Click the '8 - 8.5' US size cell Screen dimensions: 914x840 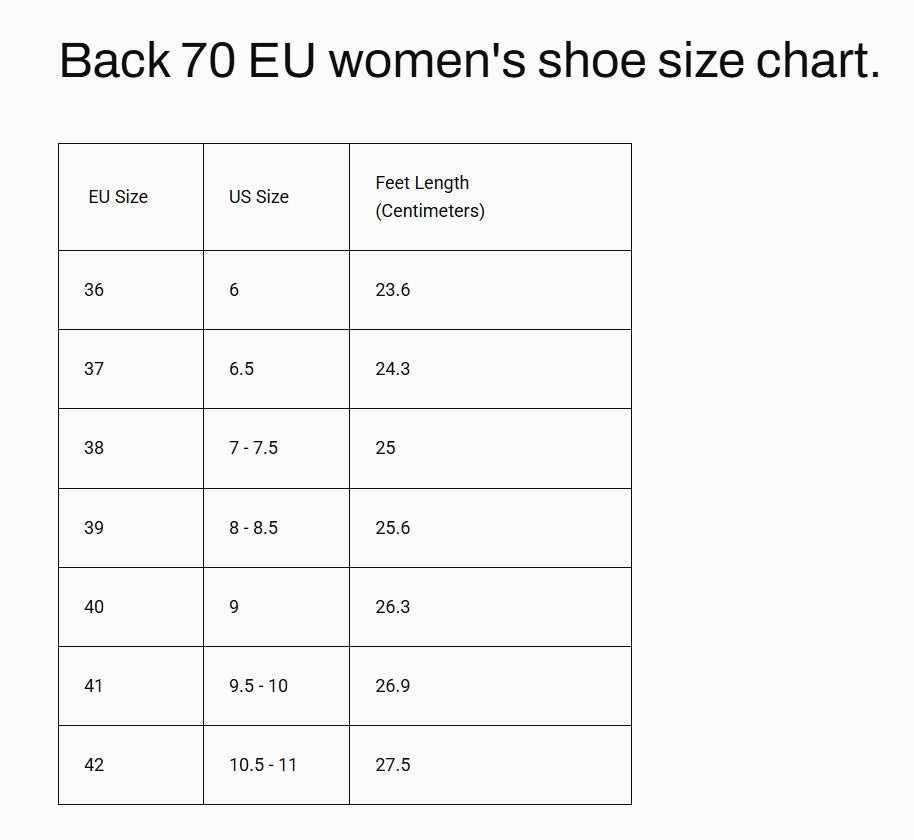tap(253, 528)
